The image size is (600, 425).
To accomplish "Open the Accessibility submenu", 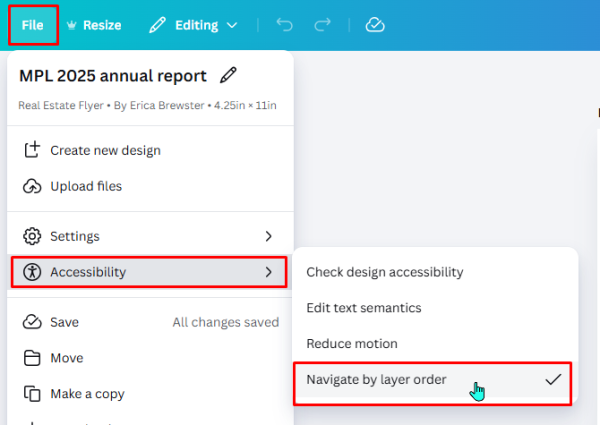I will (x=149, y=272).
